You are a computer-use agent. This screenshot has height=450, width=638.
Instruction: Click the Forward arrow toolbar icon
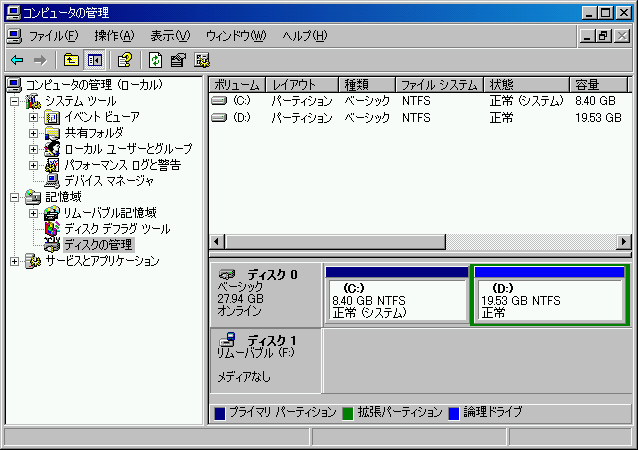tap(40, 61)
